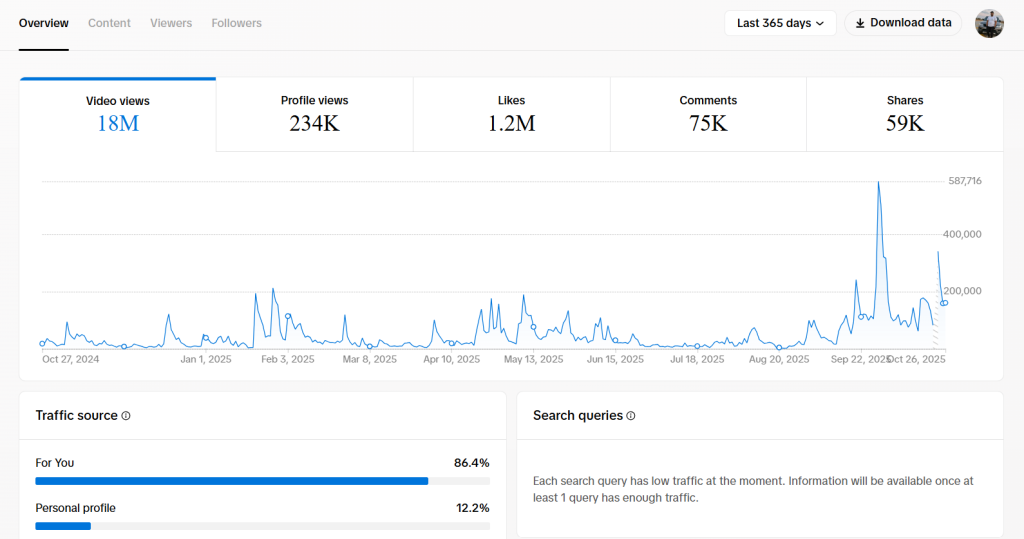Click the For You traffic progress bar
This screenshot has width=1024, height=539.
231,481
